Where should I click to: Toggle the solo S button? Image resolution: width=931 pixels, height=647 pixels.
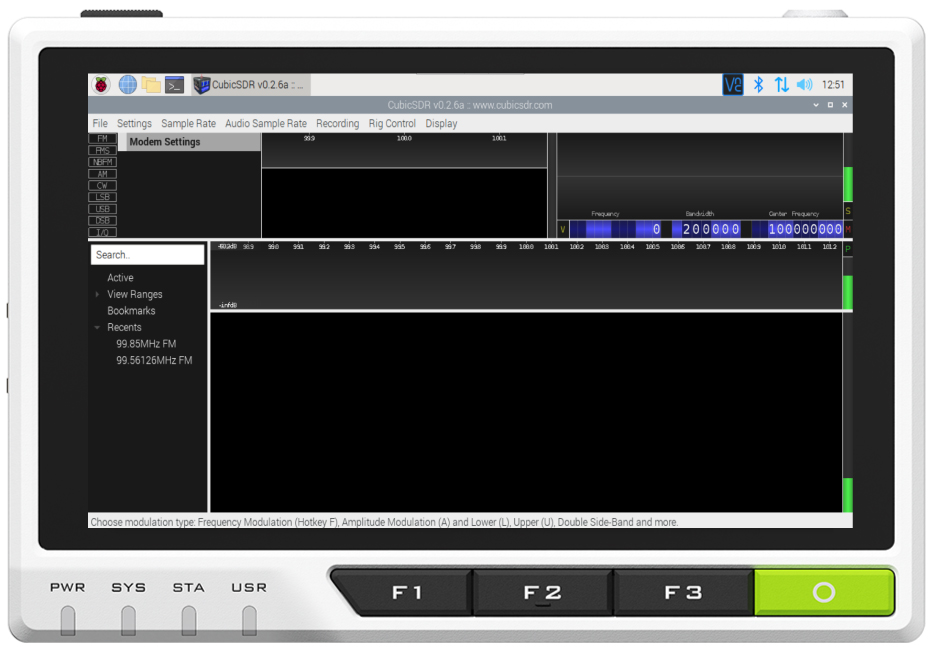[x=848, y=211]
